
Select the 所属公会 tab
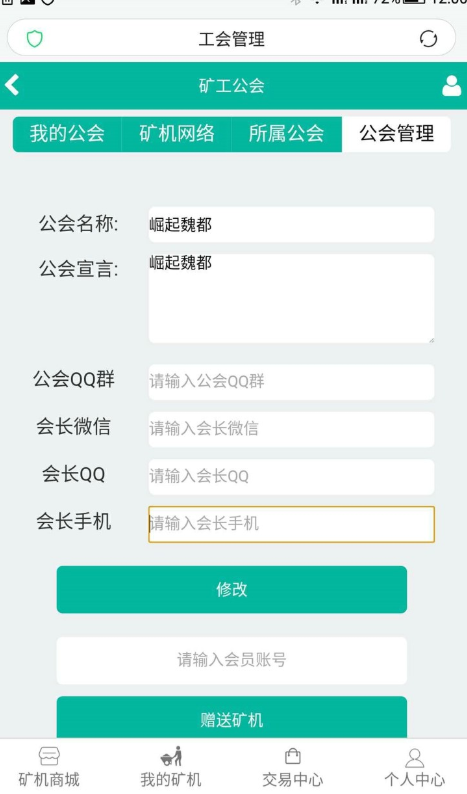[287, 134]
